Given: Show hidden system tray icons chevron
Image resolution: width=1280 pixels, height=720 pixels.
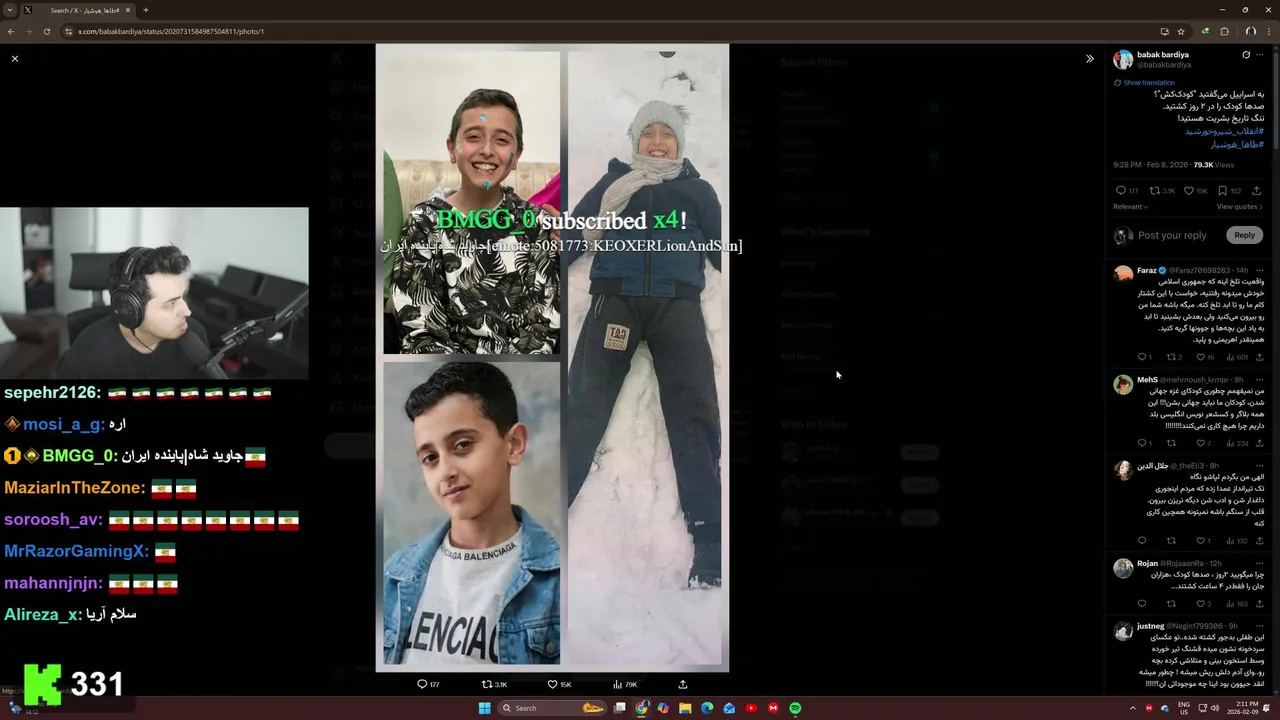Looking at the screenshot, I should point(1133,708).
